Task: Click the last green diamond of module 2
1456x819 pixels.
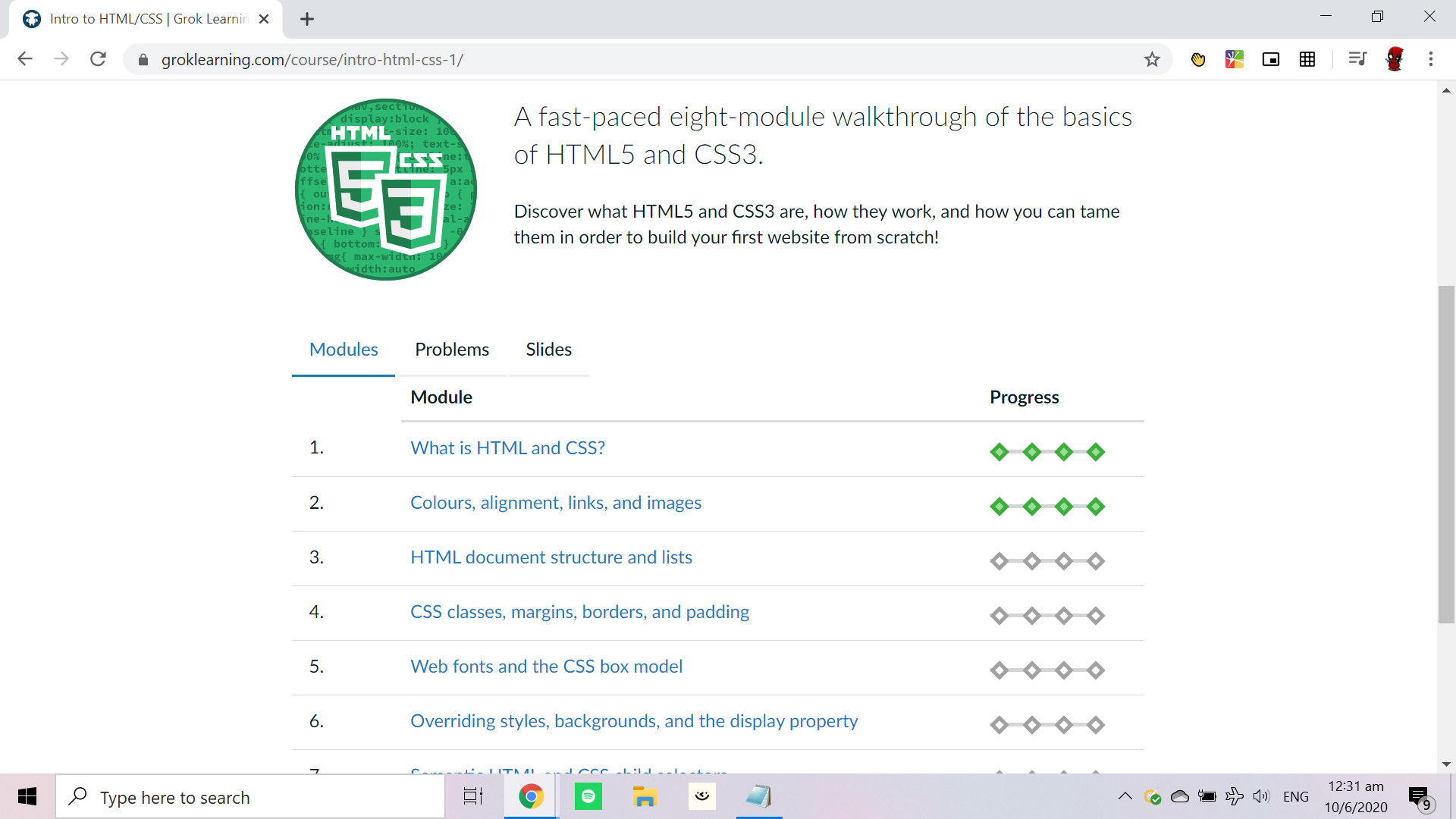Action: 1095,507
